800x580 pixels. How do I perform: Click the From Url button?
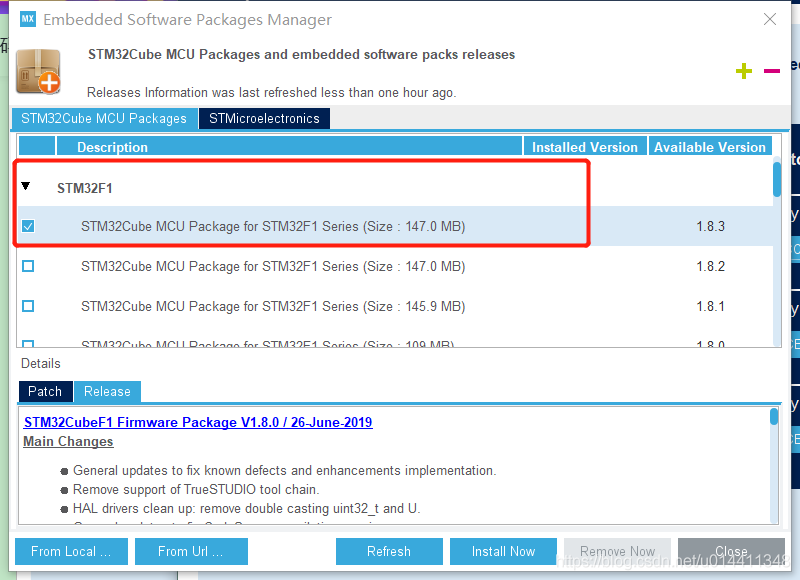coord(191,551)
